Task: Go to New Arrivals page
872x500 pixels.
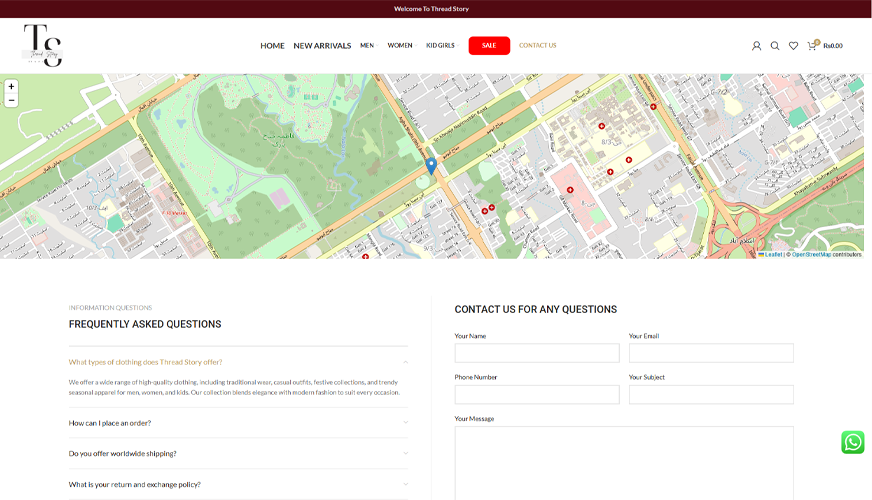Action: tap(322, 46)
